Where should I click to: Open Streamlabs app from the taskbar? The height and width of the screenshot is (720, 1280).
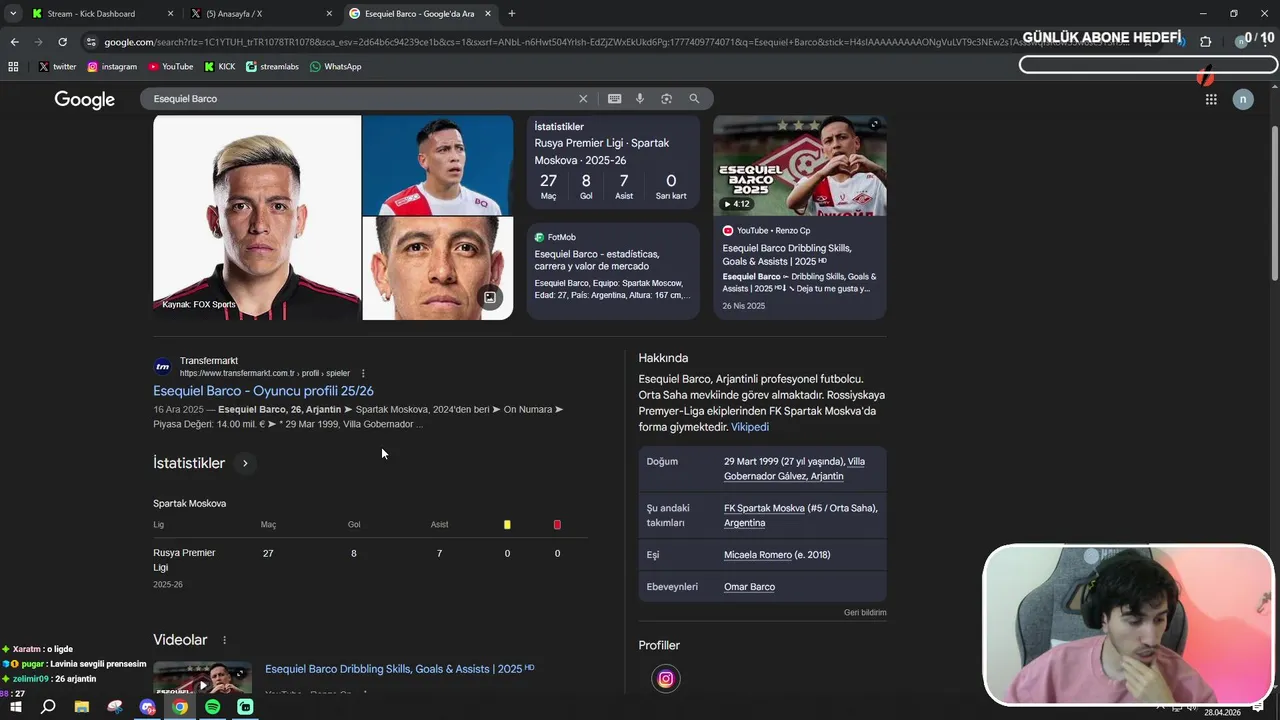click(245, 707)
